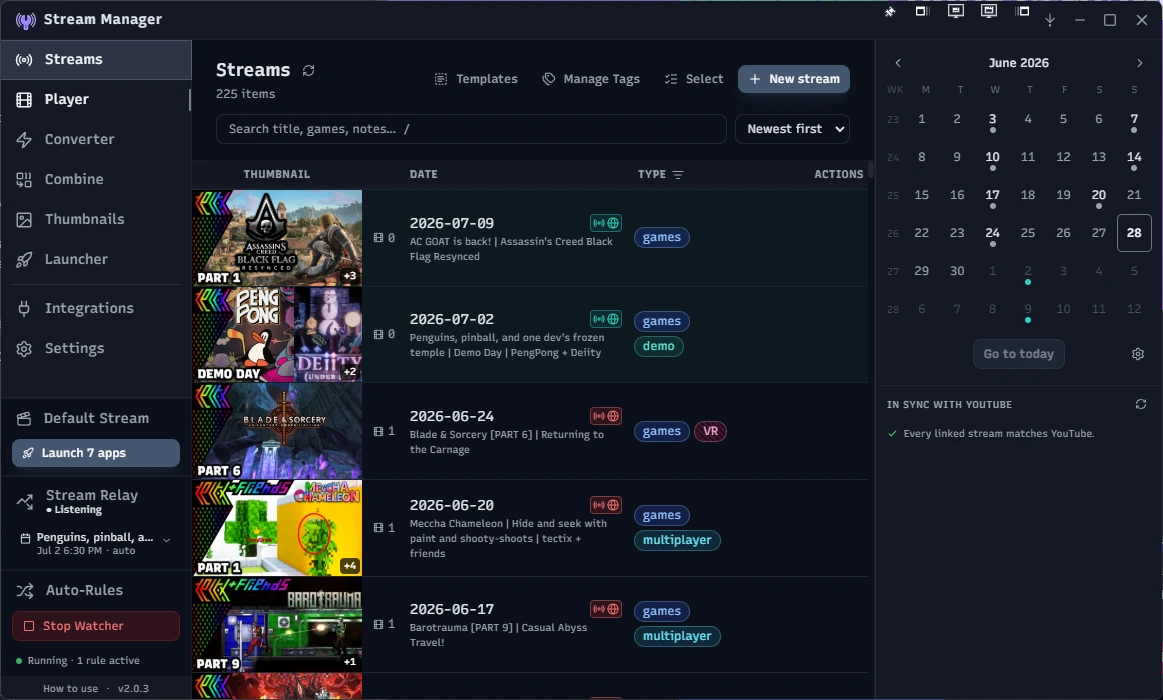Image resolution: width=1163 pixels, height=700 pixels.
Task: Click multiplayer tag on 2026-06-20 row
Action: [677, 541]
